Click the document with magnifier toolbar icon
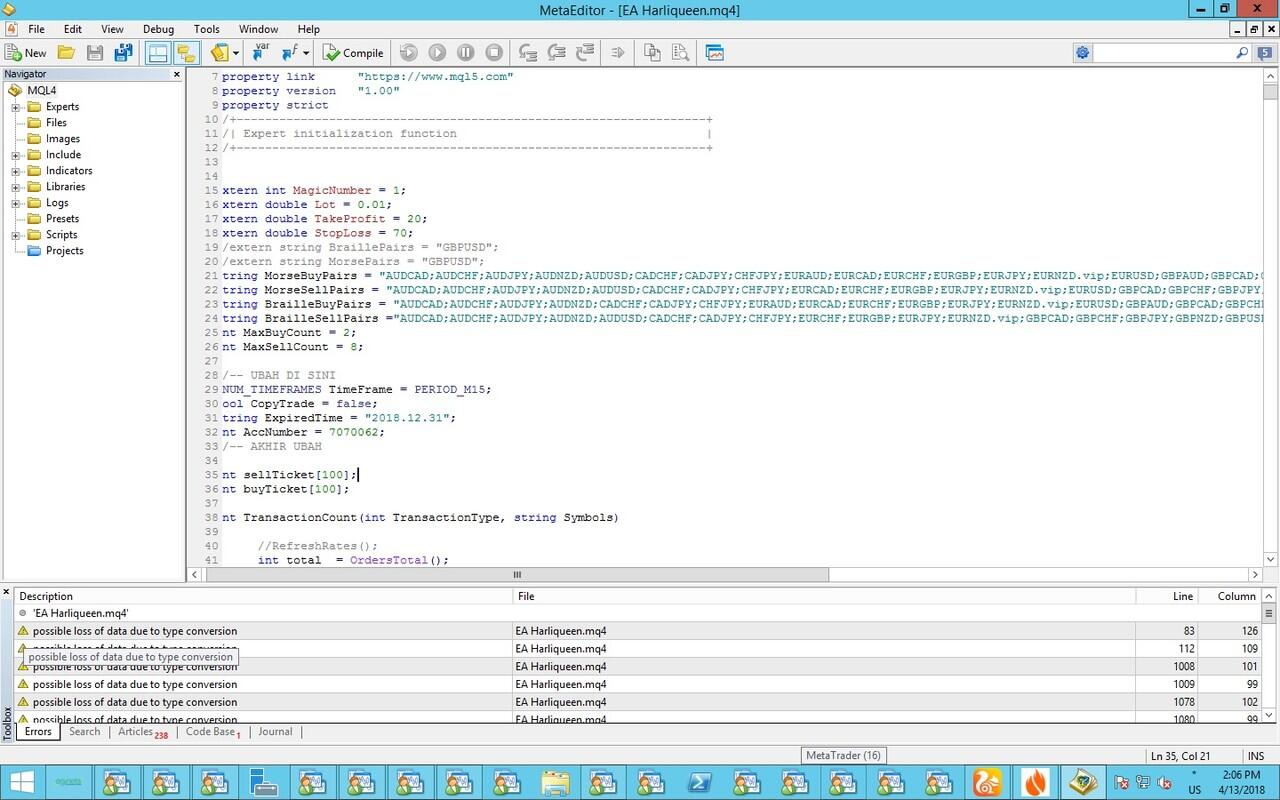The height and width of the screenshot is (800, 1280). [681, 53]
